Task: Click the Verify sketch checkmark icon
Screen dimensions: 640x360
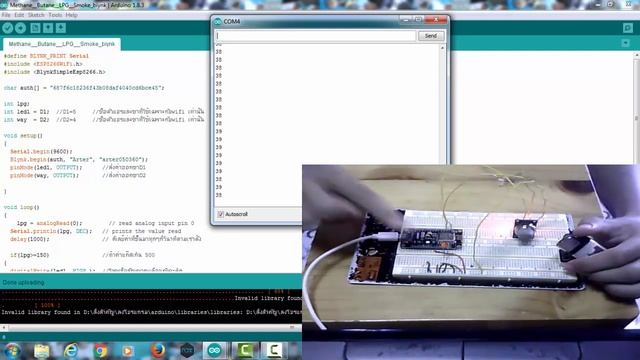Action: coord(7,28)
